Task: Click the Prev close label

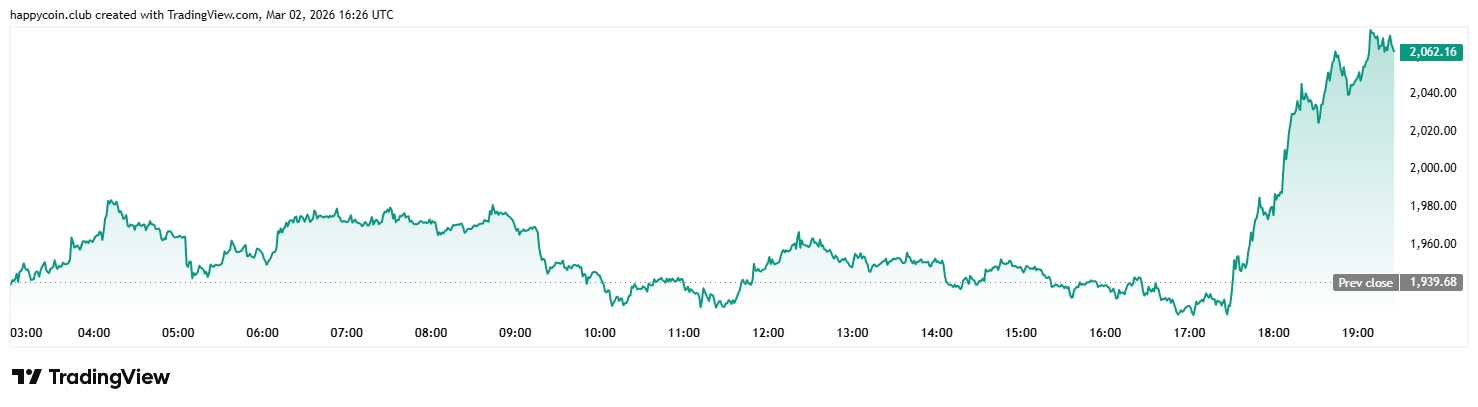Action: (x=1365, y=283)
